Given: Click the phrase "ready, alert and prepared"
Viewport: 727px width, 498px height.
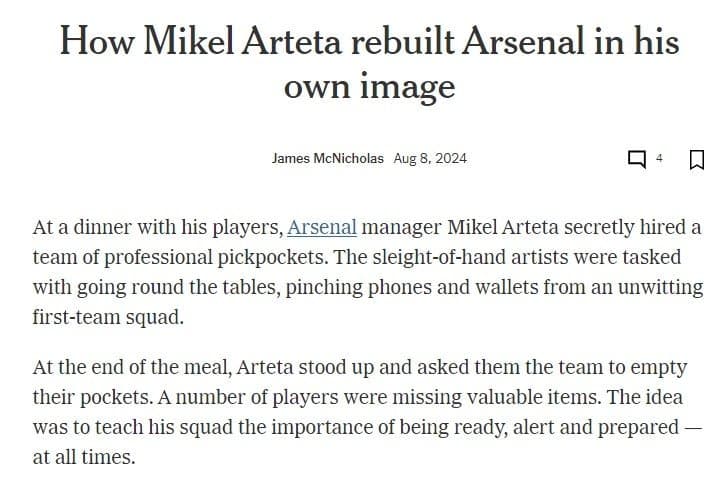Looking at the screenshot, I should click(x=566, y=428).
